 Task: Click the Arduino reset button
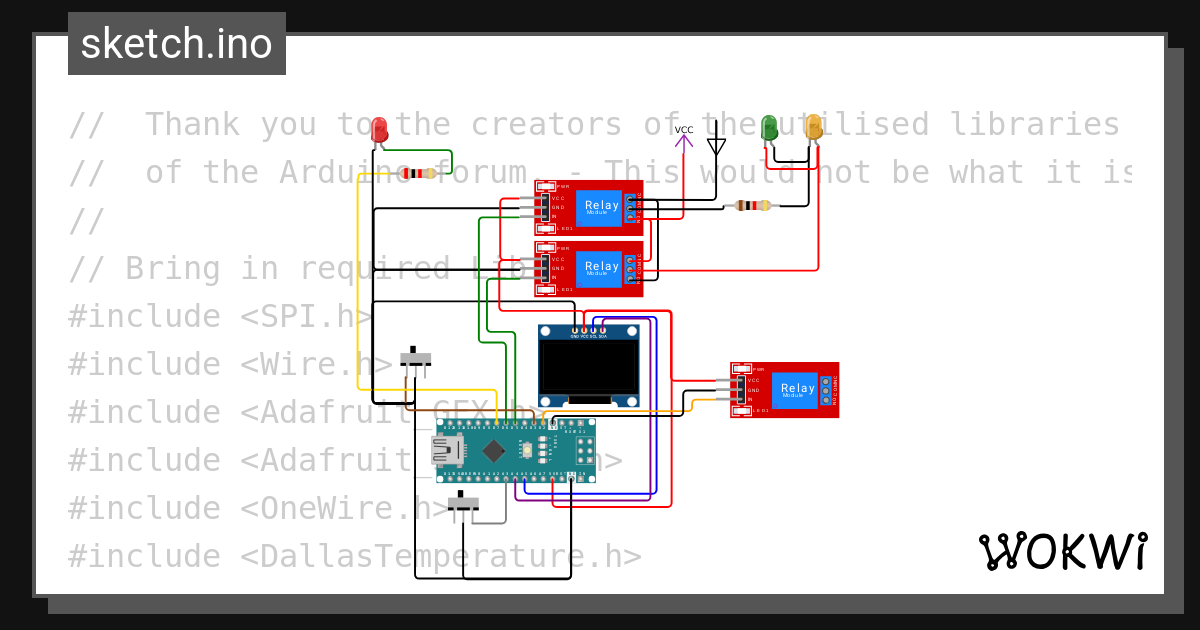[527, 451]
